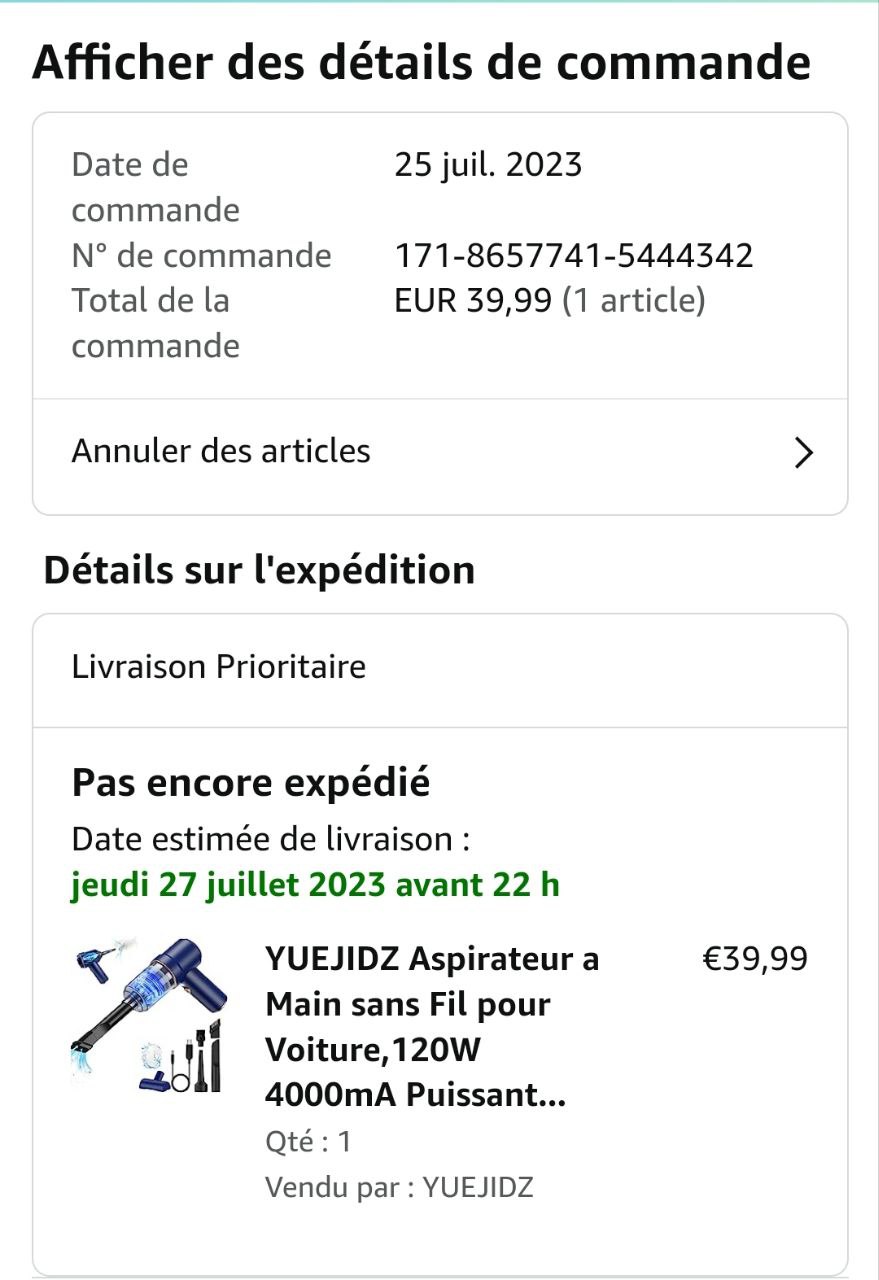Tap the Date estimée de livraison label
879x1280 pixels.
coord(270,839)
